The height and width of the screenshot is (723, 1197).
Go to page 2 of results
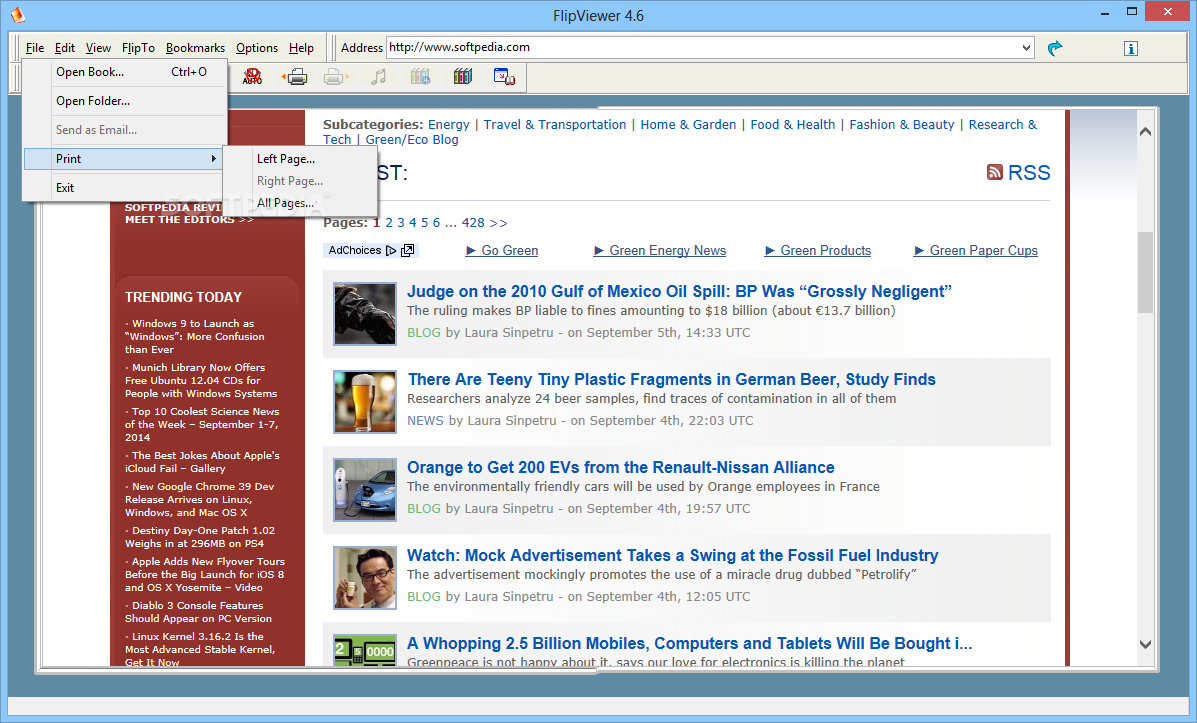coord(389,223)
